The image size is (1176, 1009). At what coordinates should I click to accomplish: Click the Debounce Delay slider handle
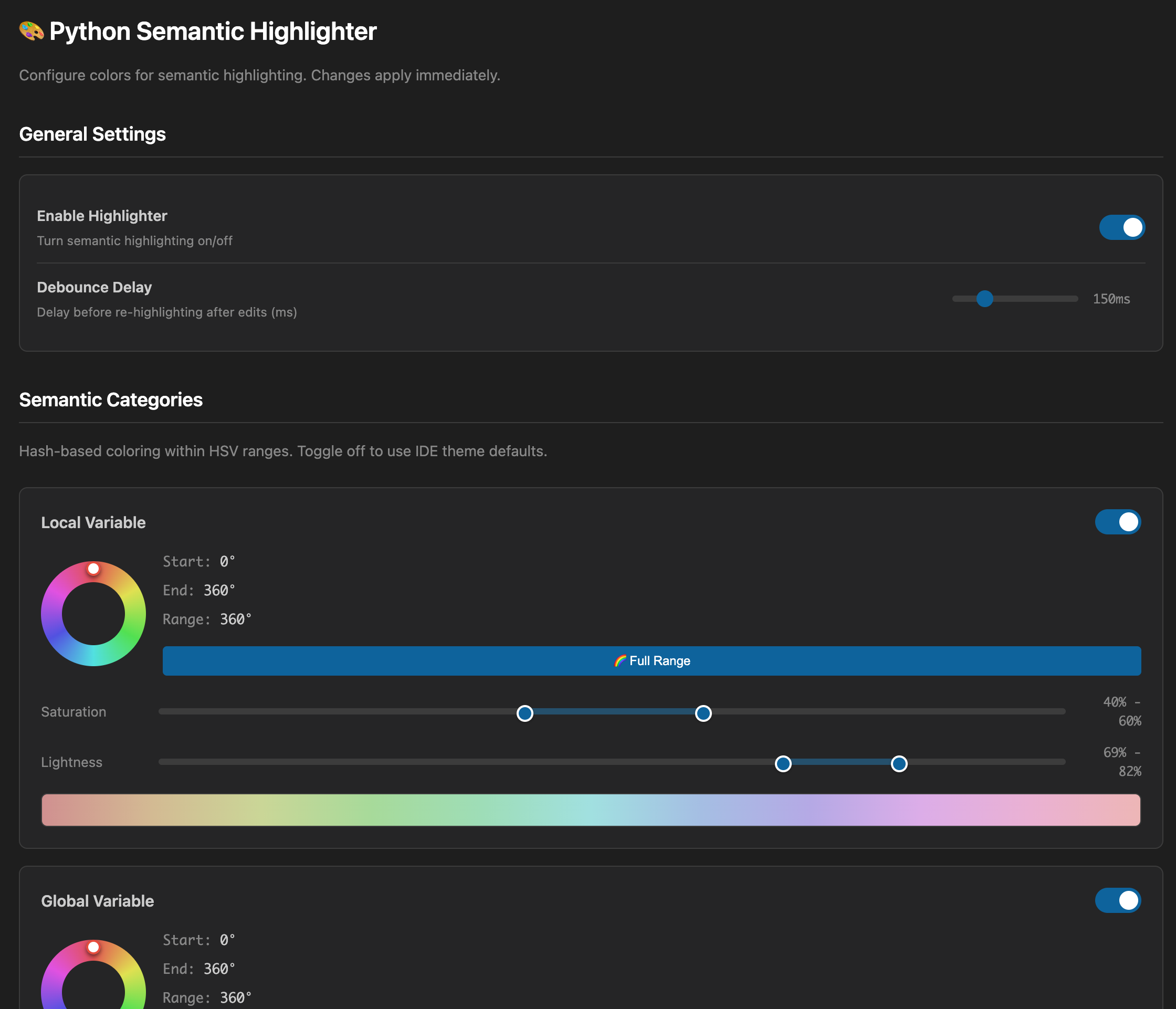point(985,299)
